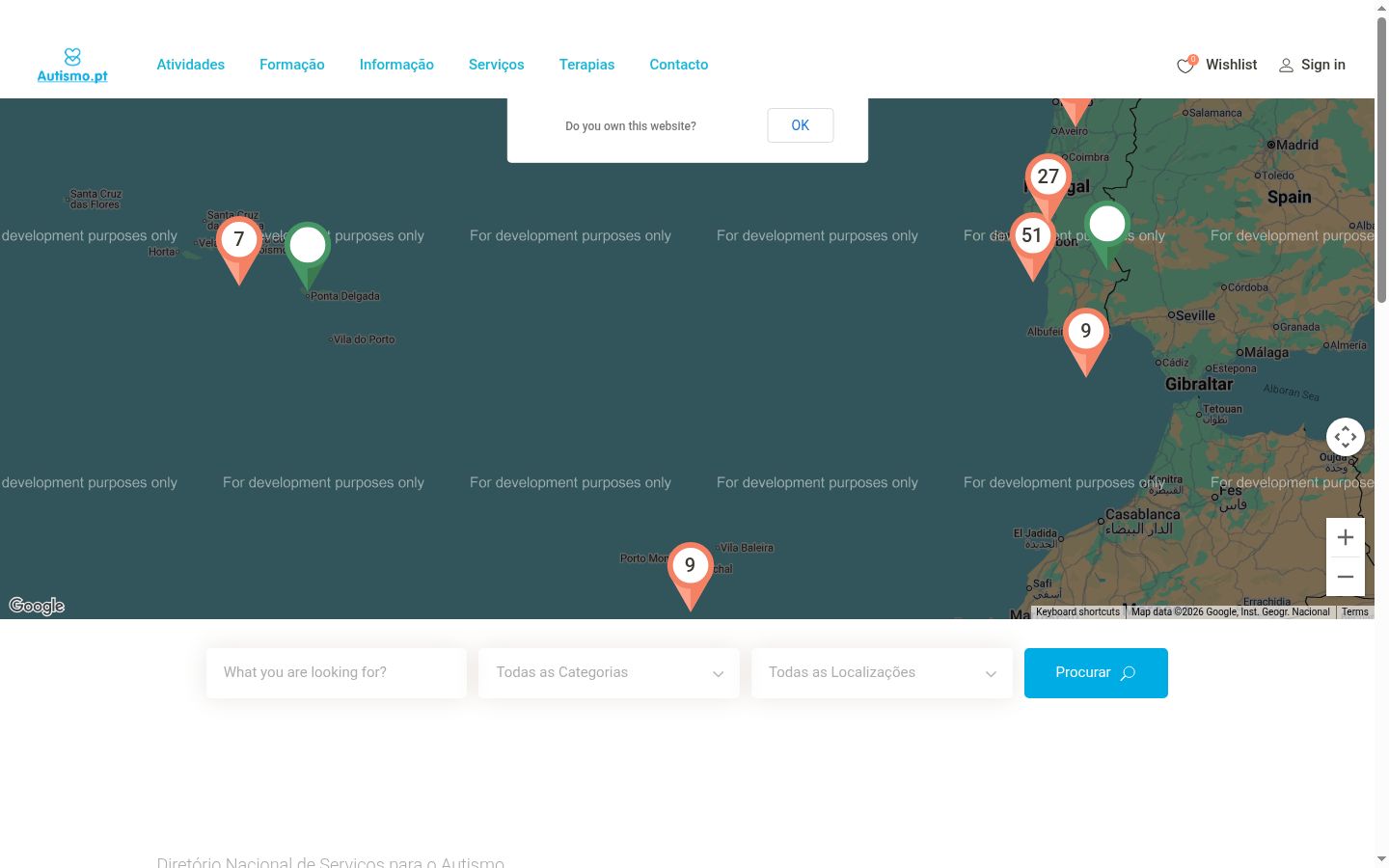Open the Atividades menu
The width and height of the screenshot is (1389, 868).
tap(191, 65)
